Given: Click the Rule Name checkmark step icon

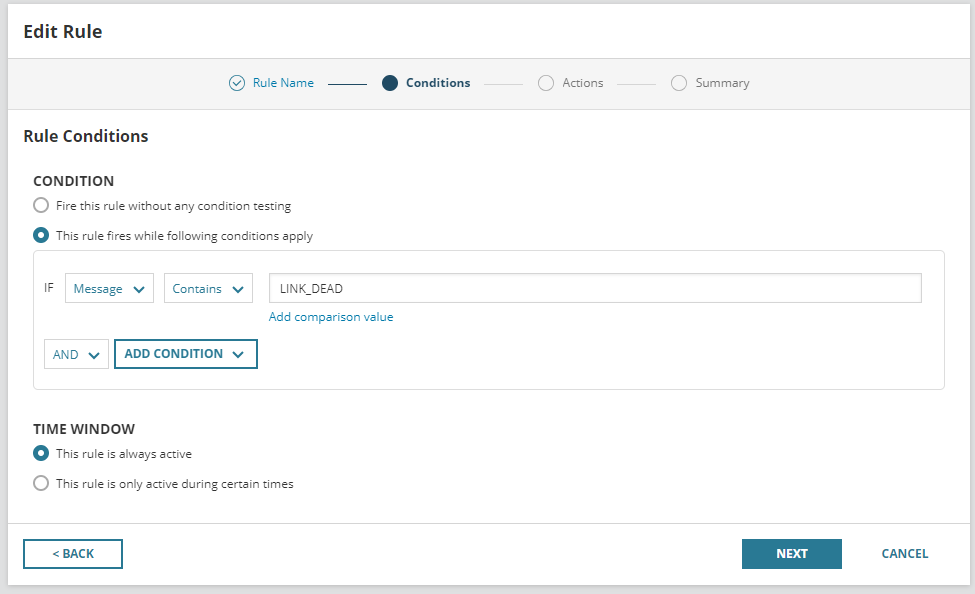Looking at the screenshot, I should coord(237,83).
